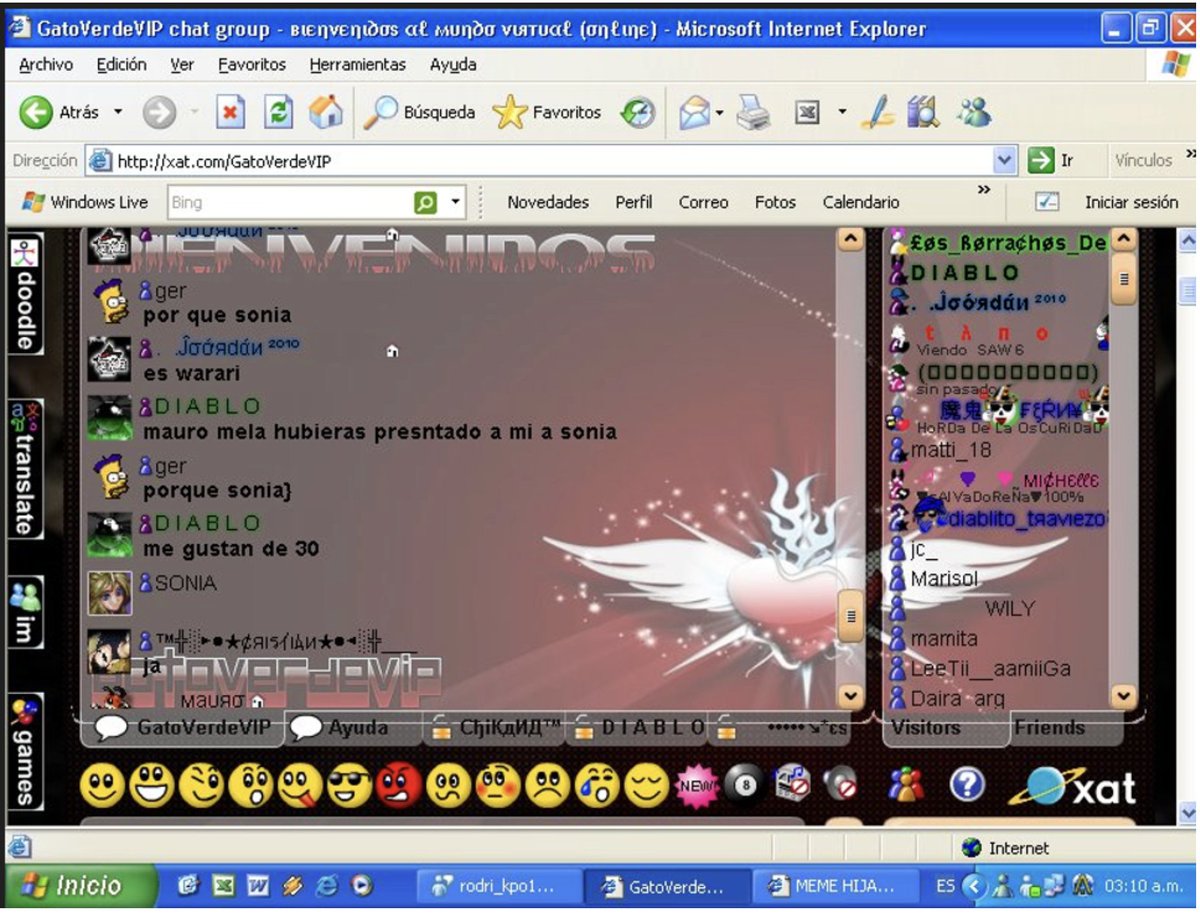Insert the crying smiley emoticon
This screenshot has width=1200, height=914.
pyautogui.click(x=597, y=786)
